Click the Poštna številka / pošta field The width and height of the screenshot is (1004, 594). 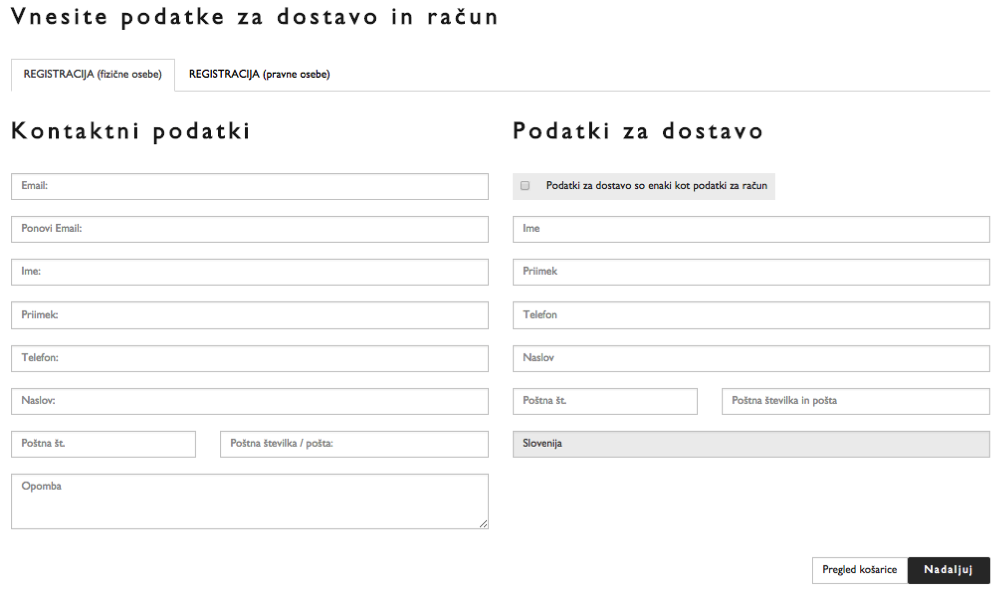point(354,444)
